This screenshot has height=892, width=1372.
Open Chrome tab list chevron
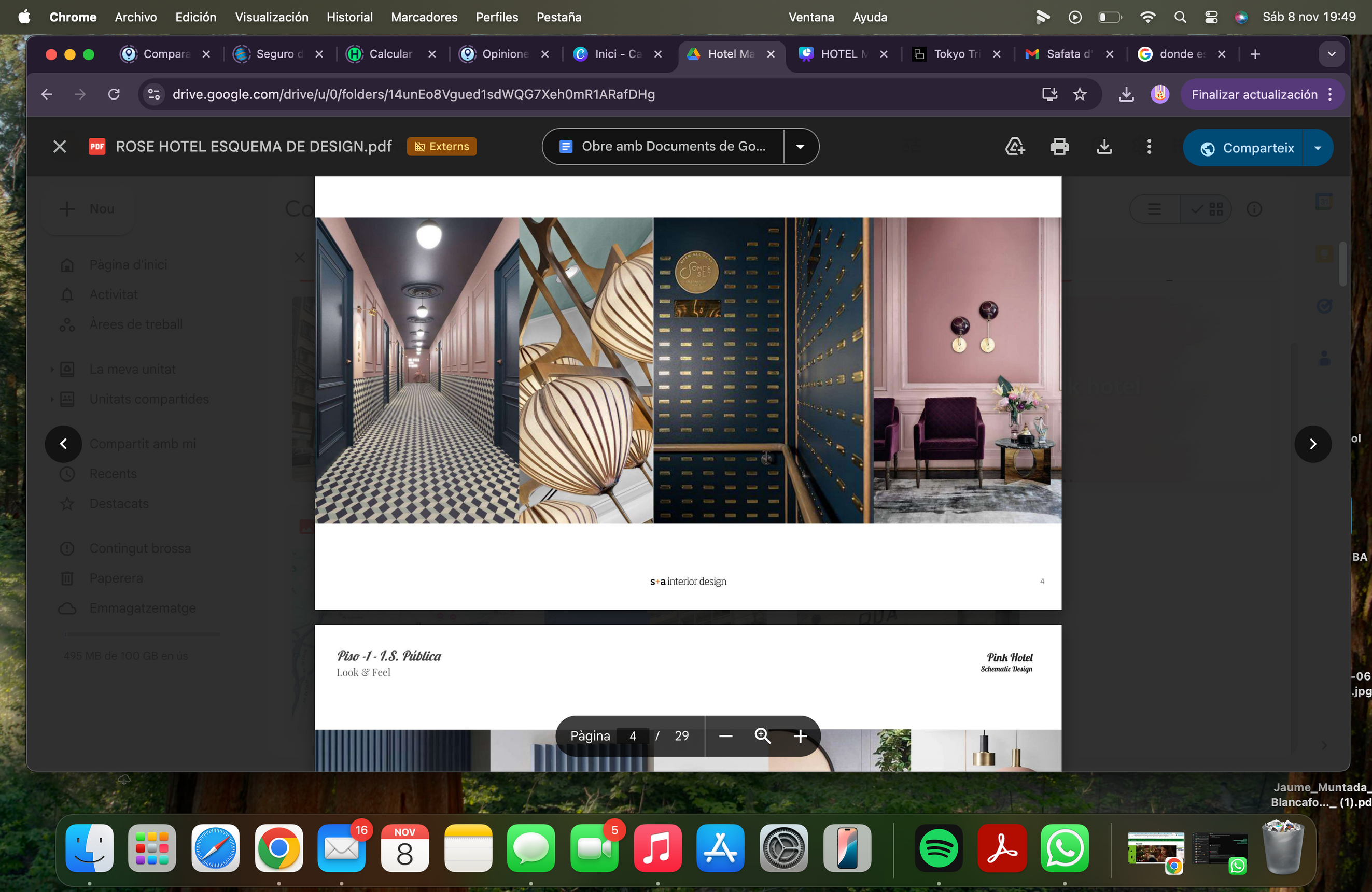click(x=1332, y=54)
